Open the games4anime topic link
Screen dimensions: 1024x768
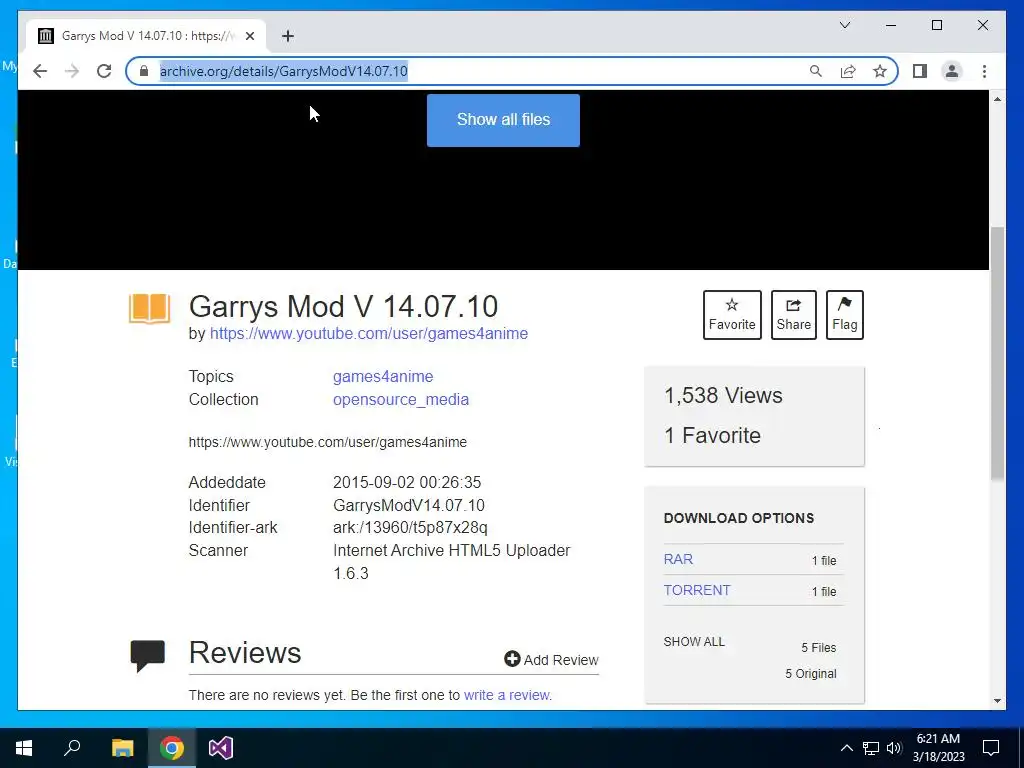tap(383, 377)
